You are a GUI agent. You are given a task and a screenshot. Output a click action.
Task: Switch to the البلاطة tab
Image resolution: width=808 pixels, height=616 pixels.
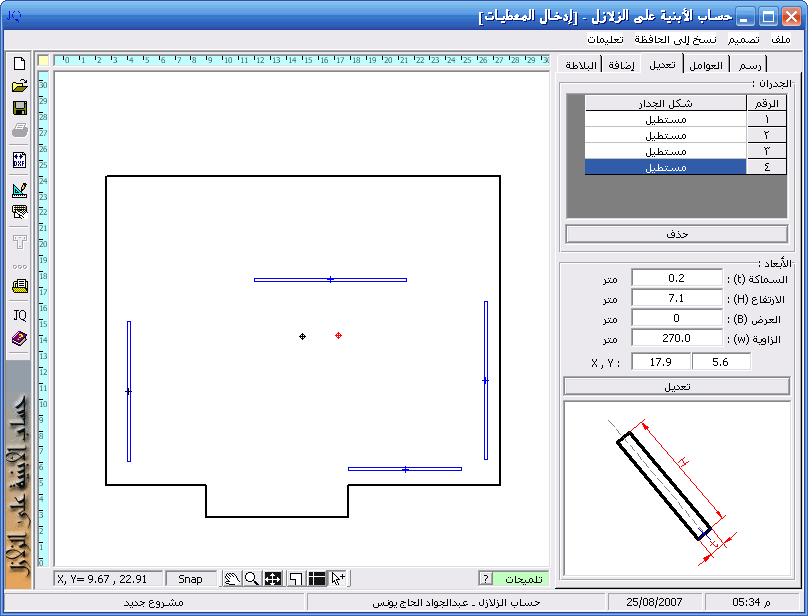(582, 65)
